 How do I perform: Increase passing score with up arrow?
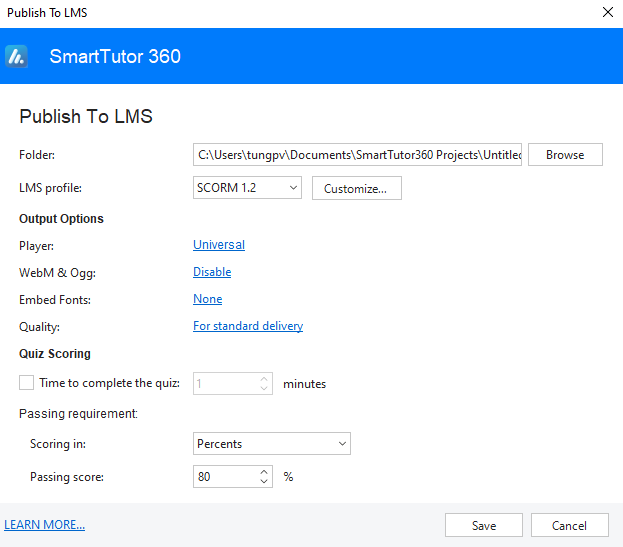(x=264, y=472)
